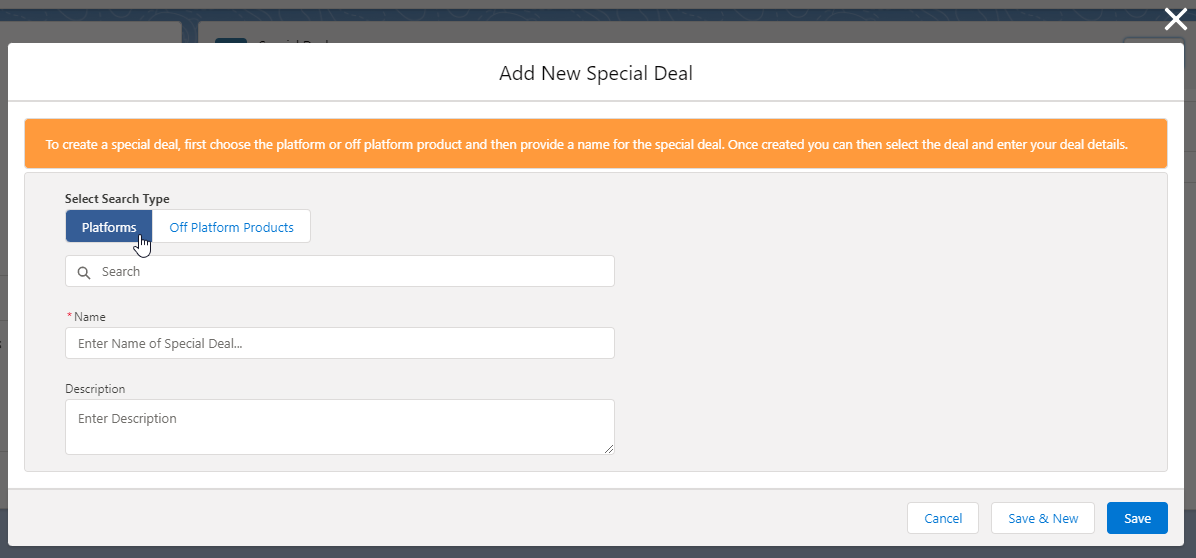Click the magnifying glass search icon
The width and height of the screenshot is (1196, 558).
coord(84,272)
